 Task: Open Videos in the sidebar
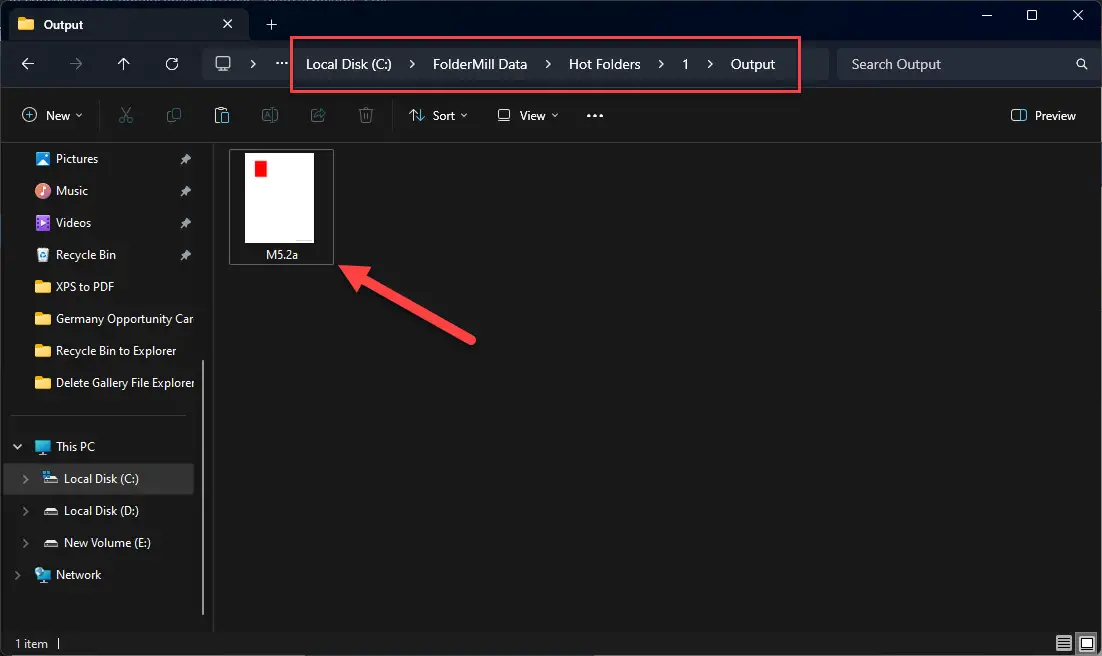point(73,223)
